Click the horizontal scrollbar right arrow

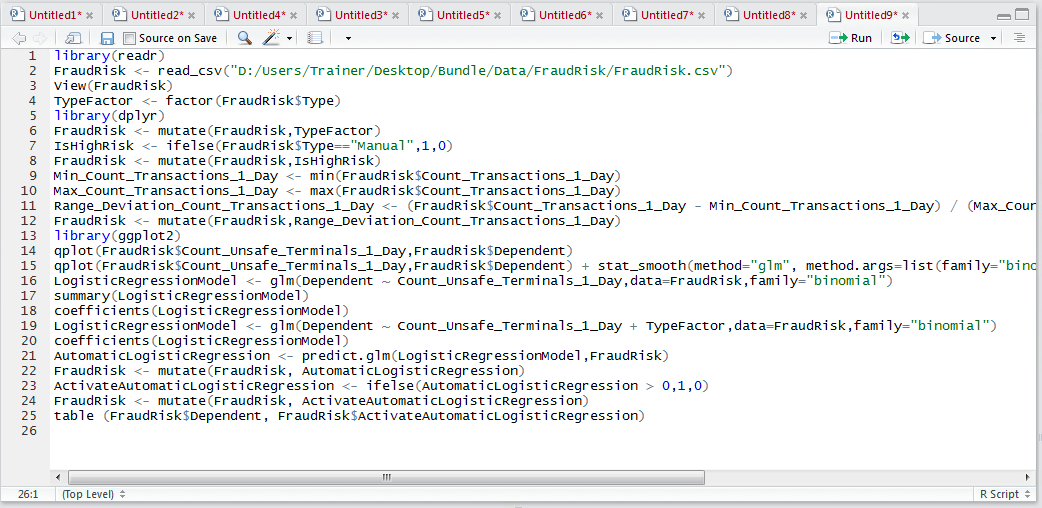1029,477
